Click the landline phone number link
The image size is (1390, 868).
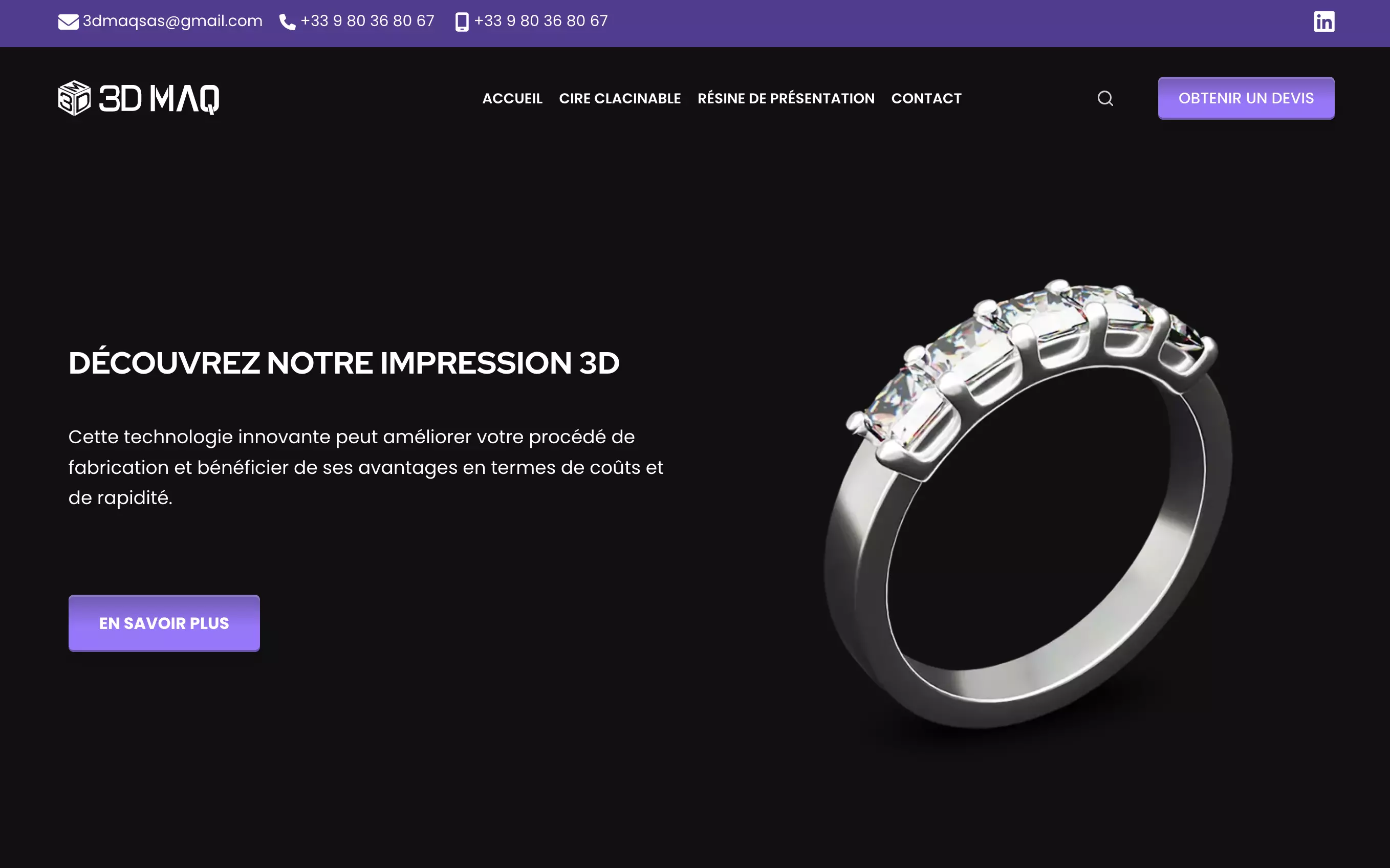coord(367,21)
